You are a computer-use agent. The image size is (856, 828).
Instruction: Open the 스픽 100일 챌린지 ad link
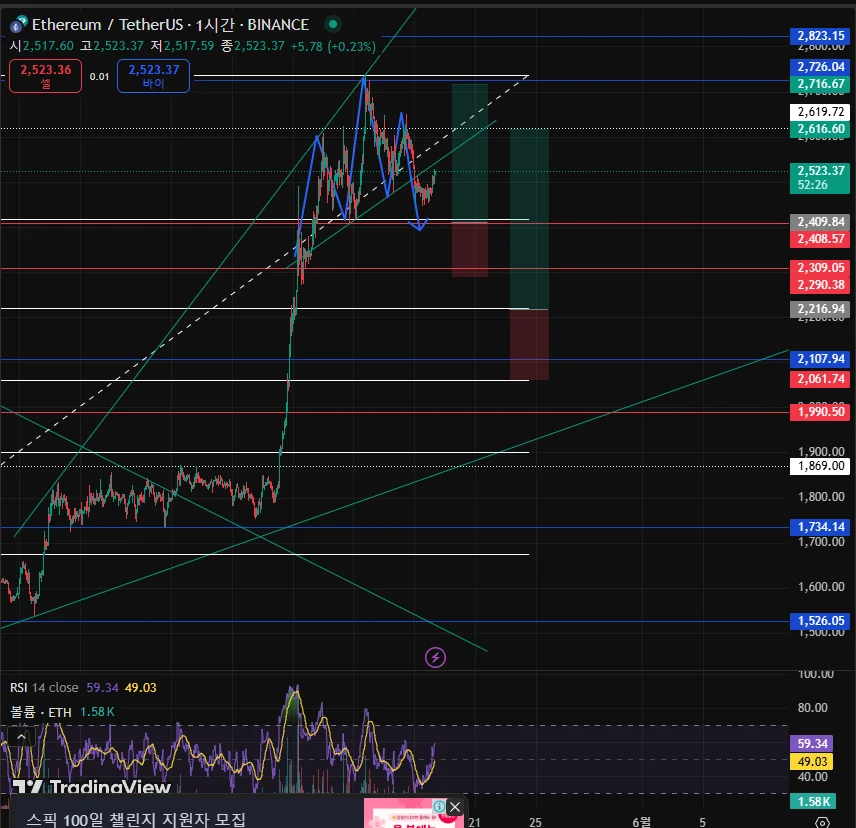pyautogui.click(x=136, y=819)
